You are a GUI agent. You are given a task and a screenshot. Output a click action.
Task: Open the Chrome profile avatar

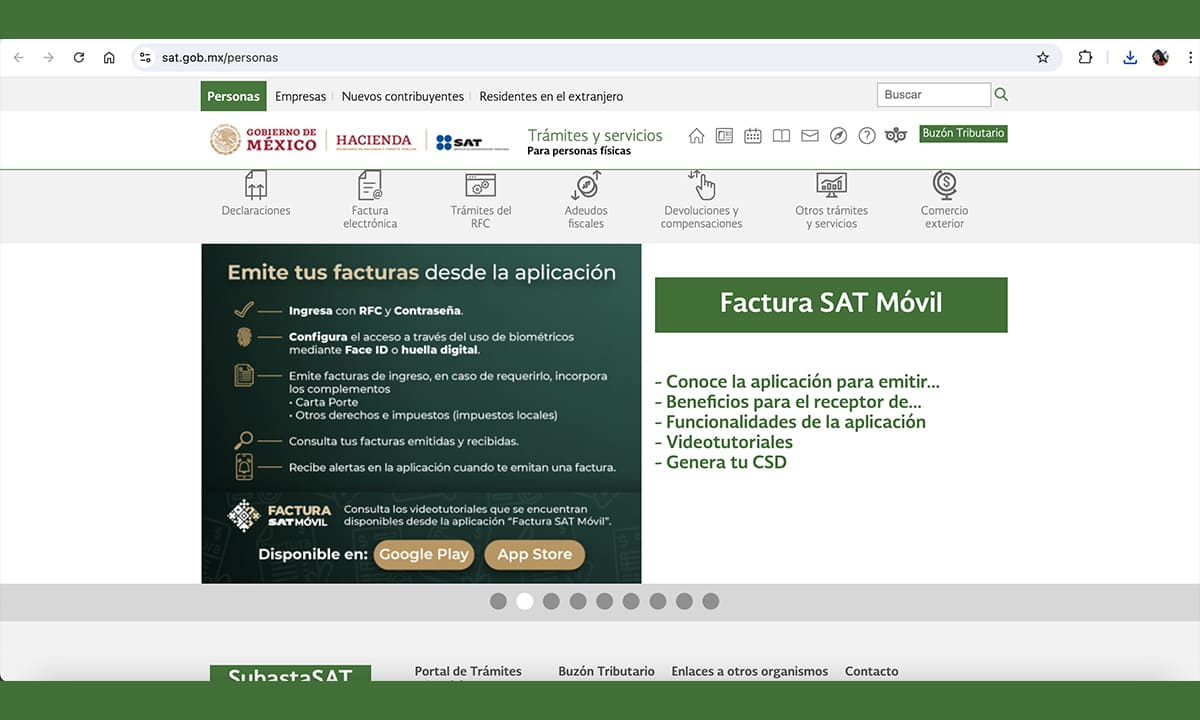[x=1160, y=58]
